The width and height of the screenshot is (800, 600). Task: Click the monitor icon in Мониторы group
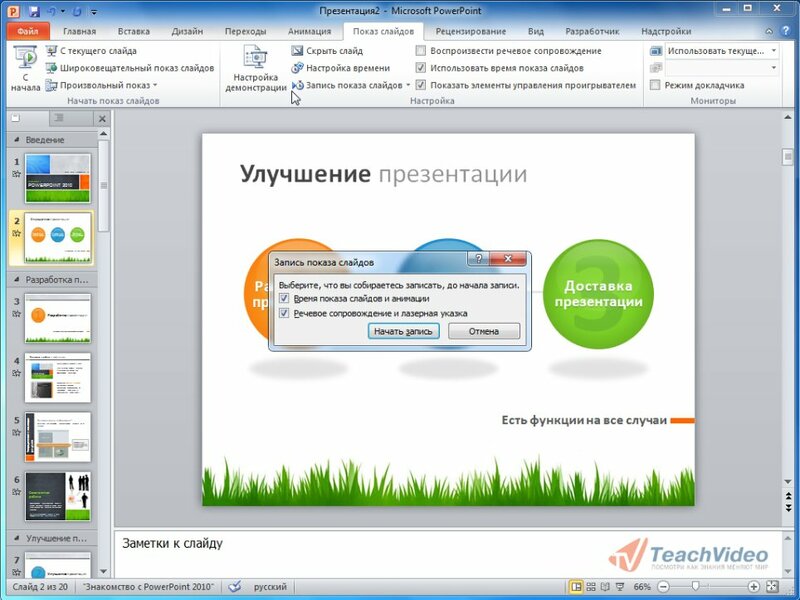(x=656, y=51)
